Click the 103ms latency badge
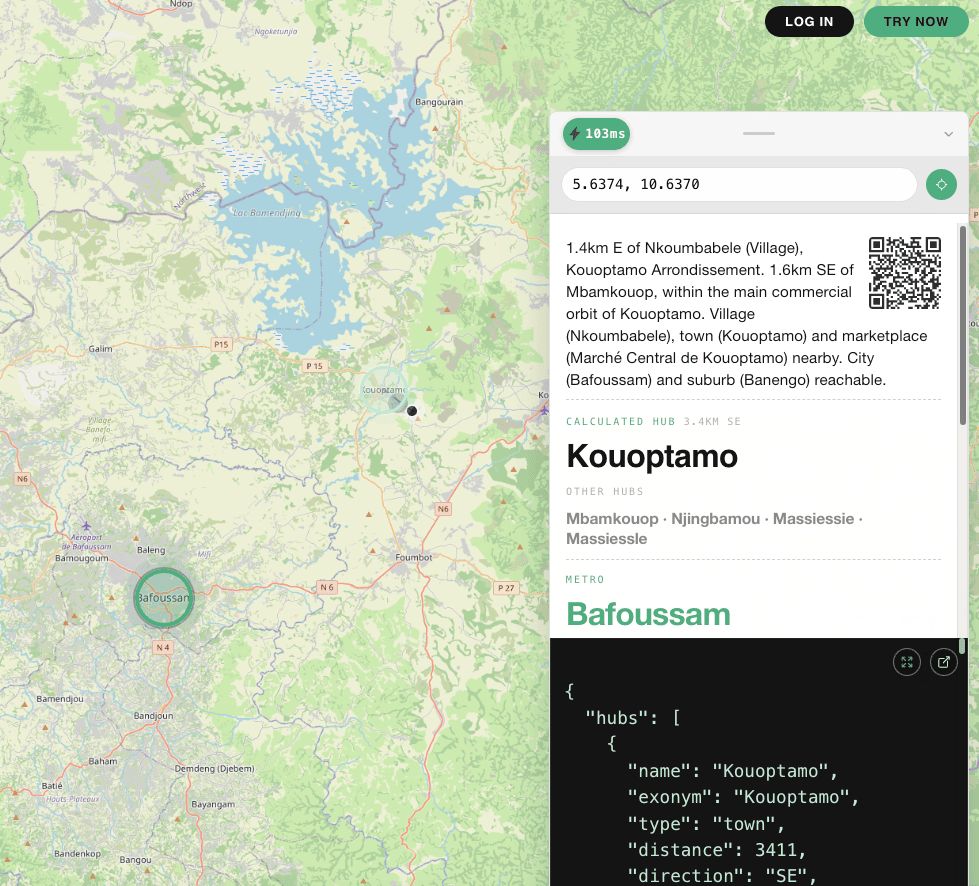The height and width of the screenshot is (886, 979). click(597, 134)
